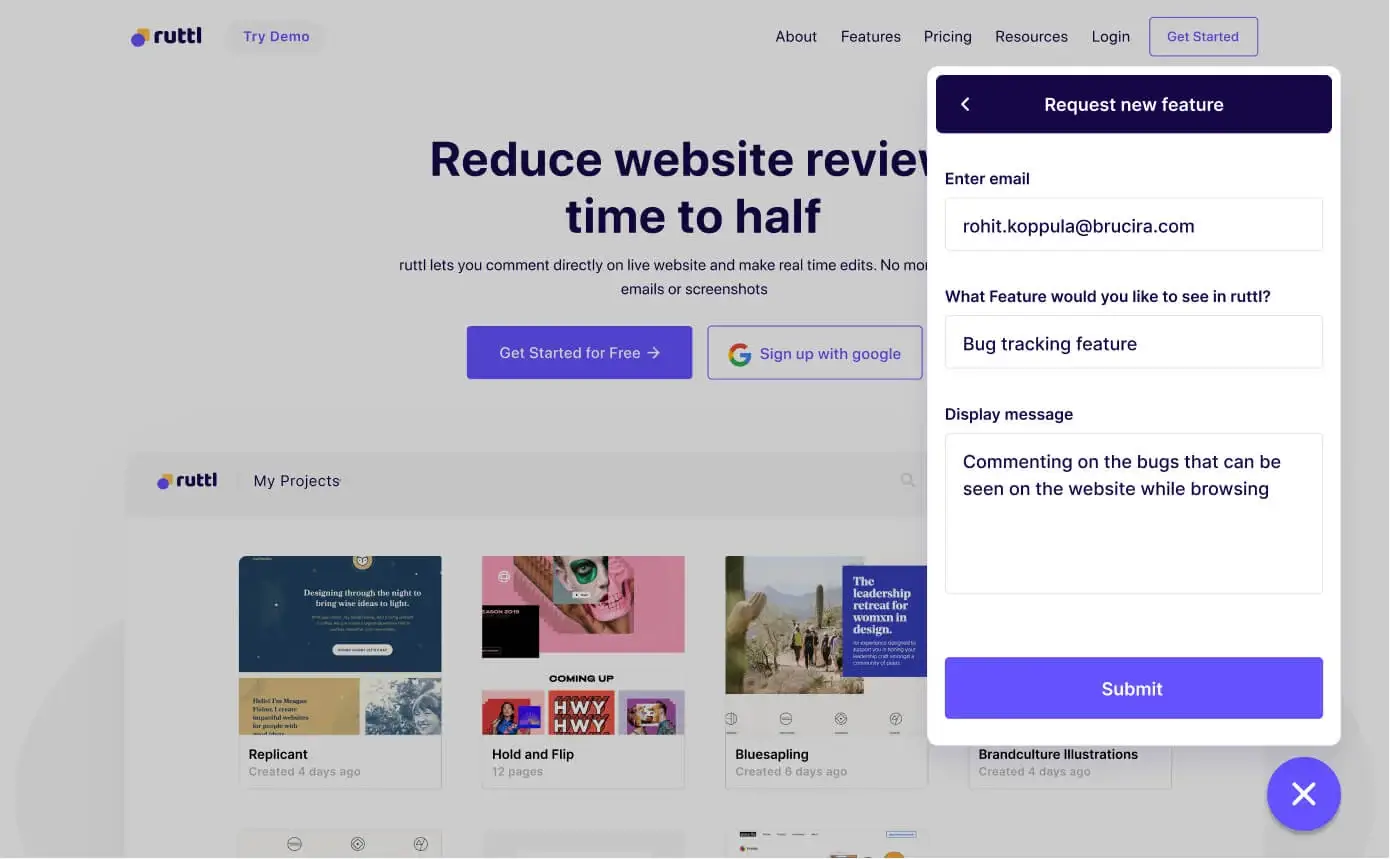This screenshot has height=859, width=1390.
Task: Click the Login link
Action: pyautogui.click(x=1110, y=36)
